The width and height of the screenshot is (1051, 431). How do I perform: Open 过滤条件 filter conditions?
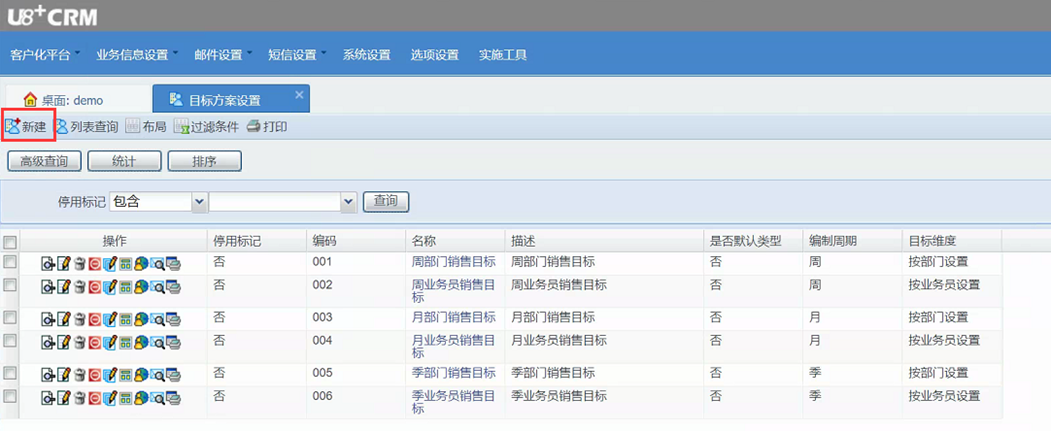click(206, 127)
